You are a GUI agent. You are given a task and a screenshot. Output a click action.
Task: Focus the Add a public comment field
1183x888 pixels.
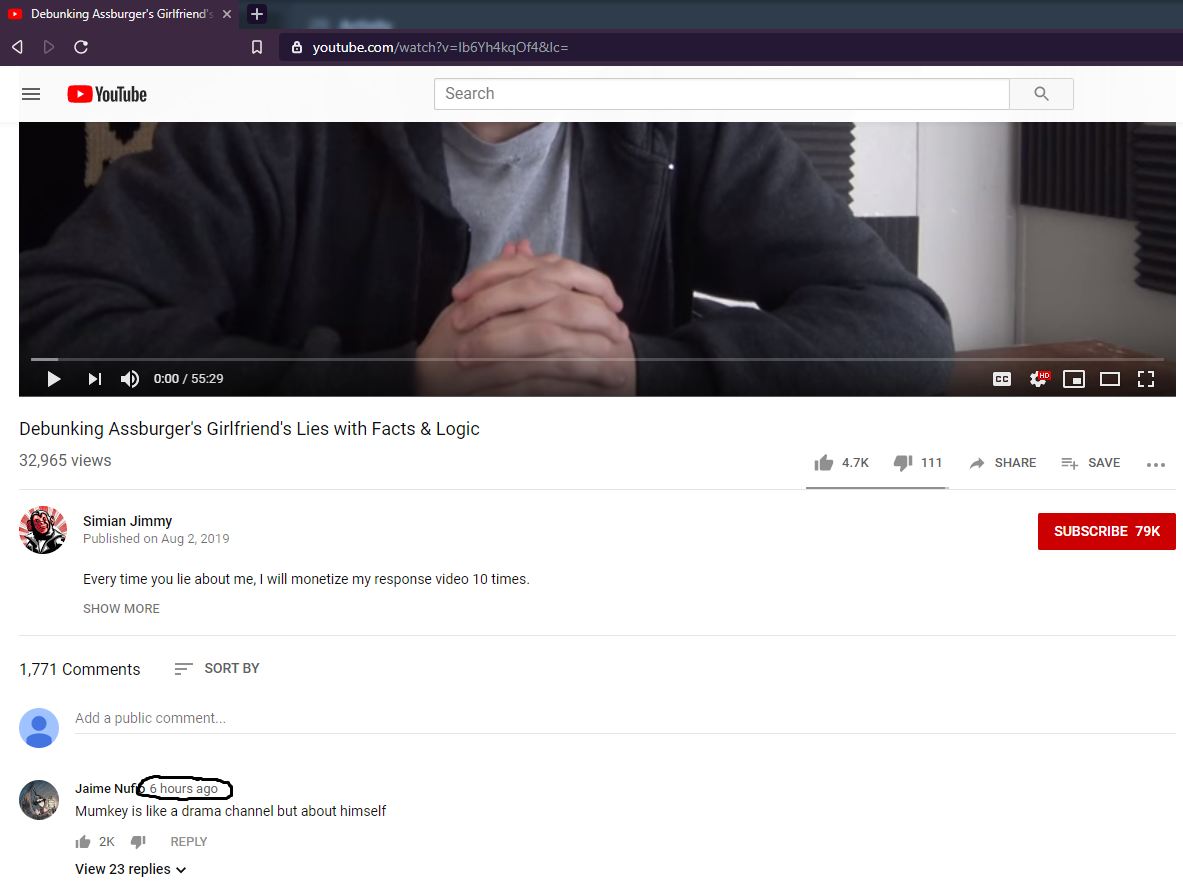click(x=625, y=718)
